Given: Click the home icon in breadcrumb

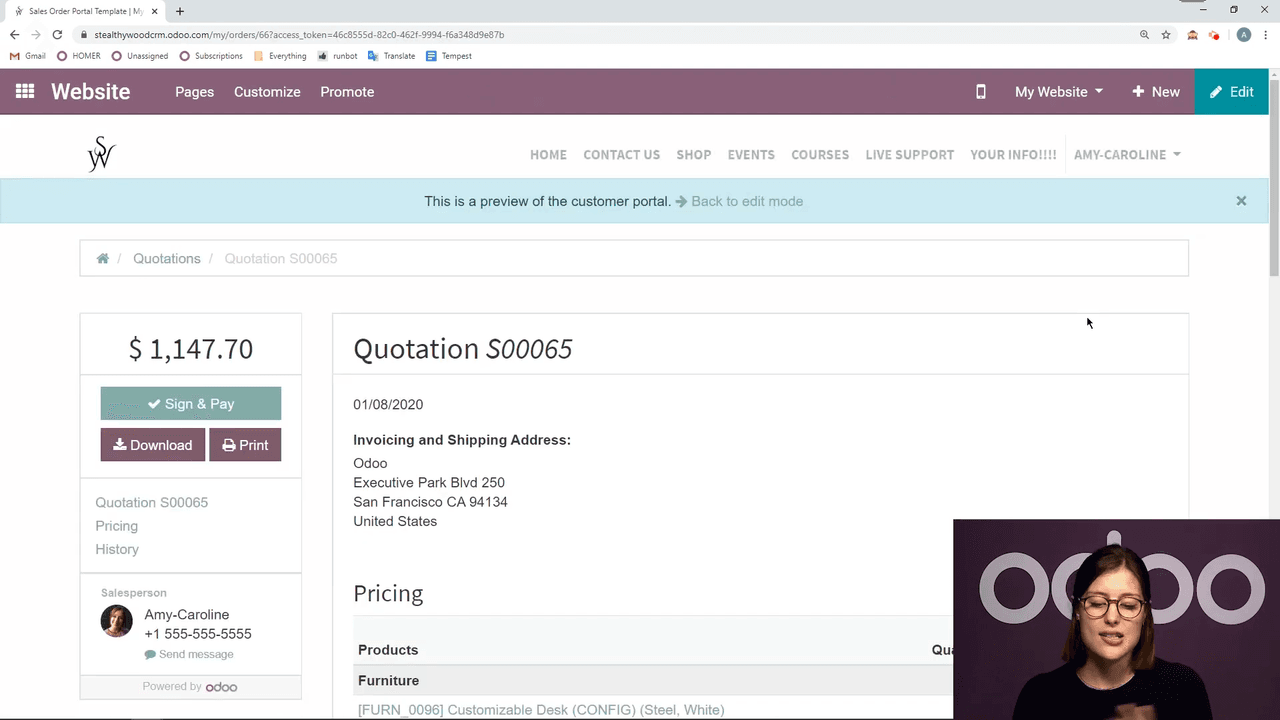Looking at the screenshot, I should click(102, 259).
